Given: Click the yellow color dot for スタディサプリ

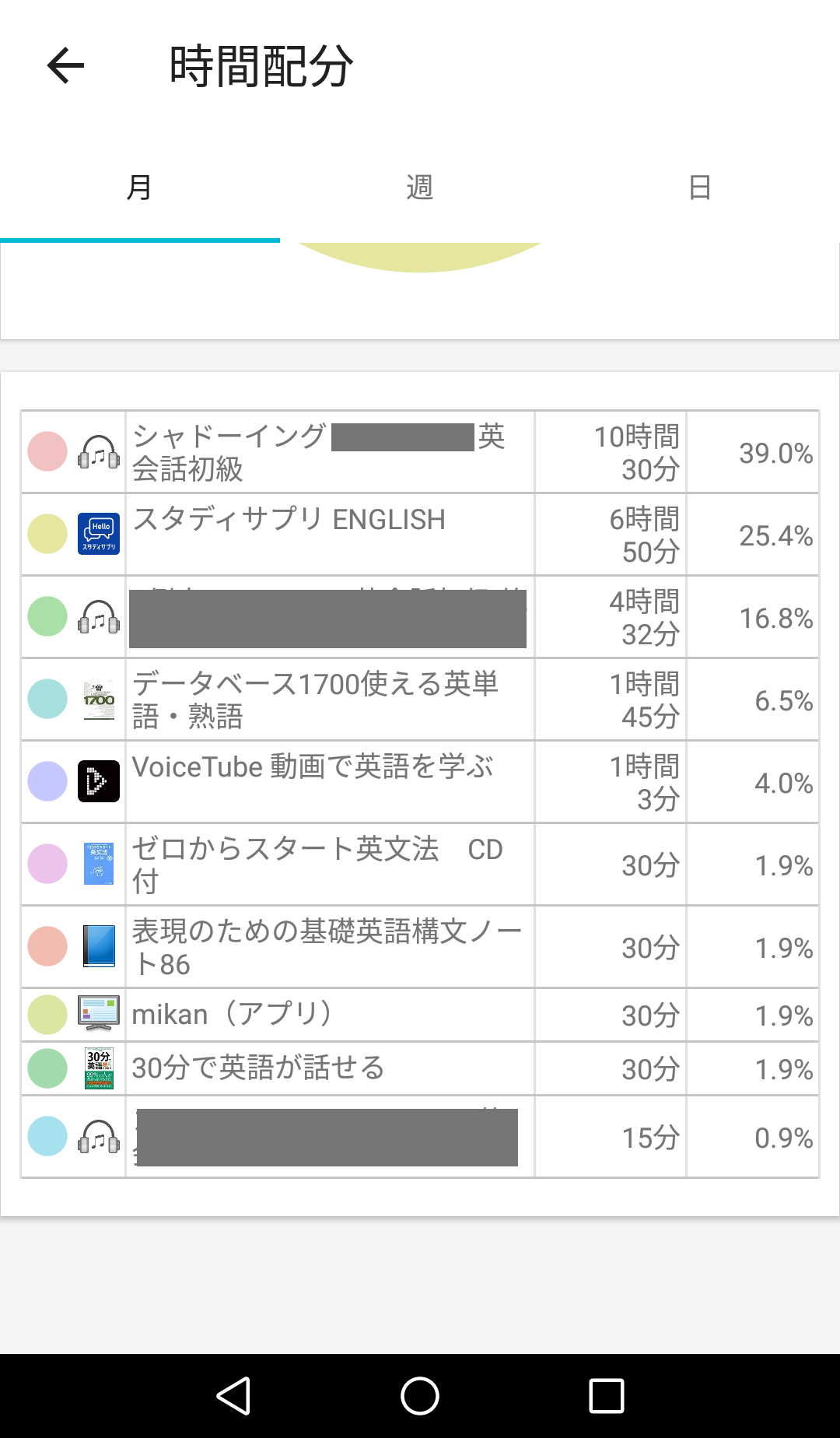Looking at the screenshot, I should [47, 534].
